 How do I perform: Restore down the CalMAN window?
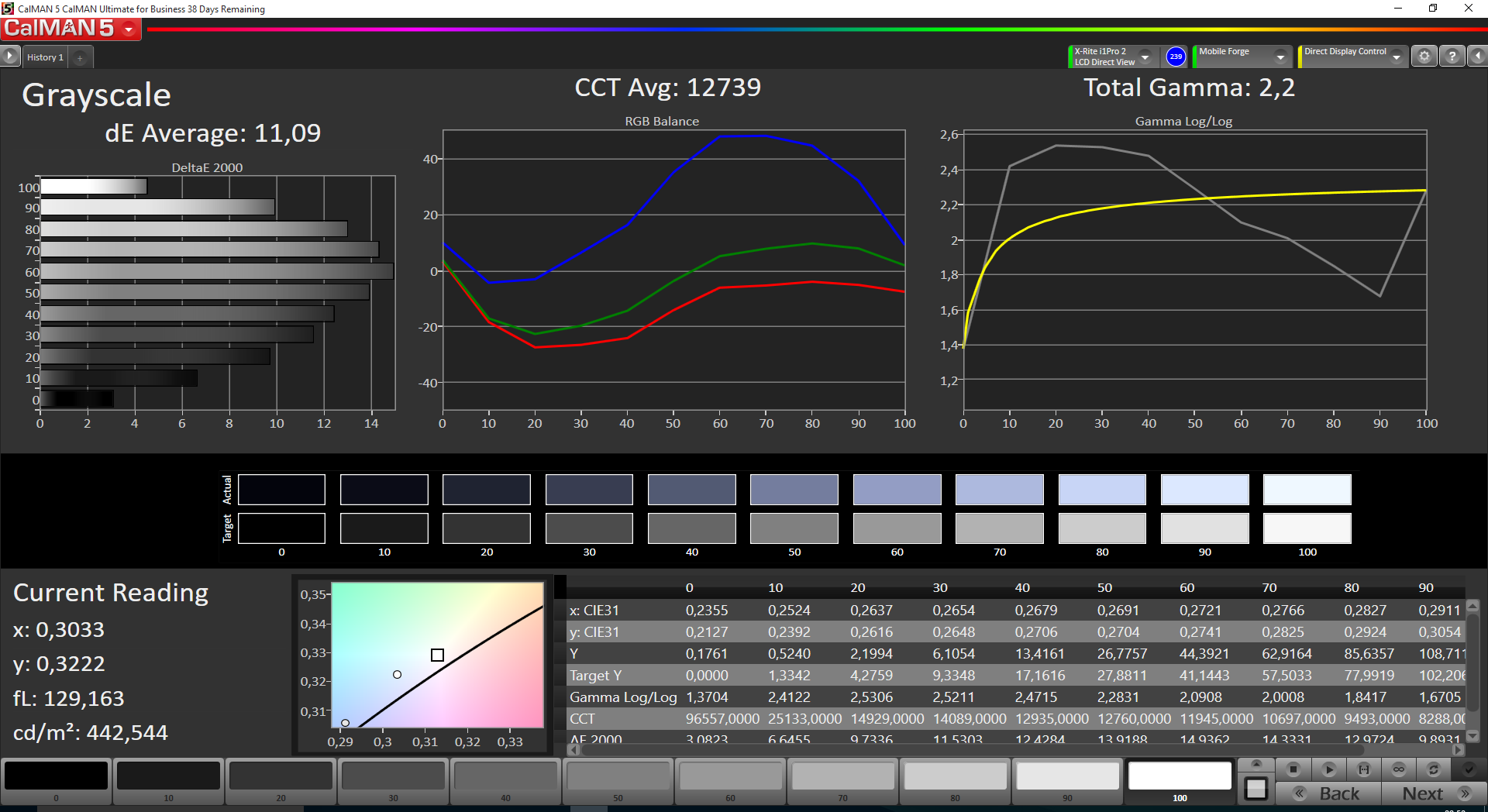tap(1433, 9)
